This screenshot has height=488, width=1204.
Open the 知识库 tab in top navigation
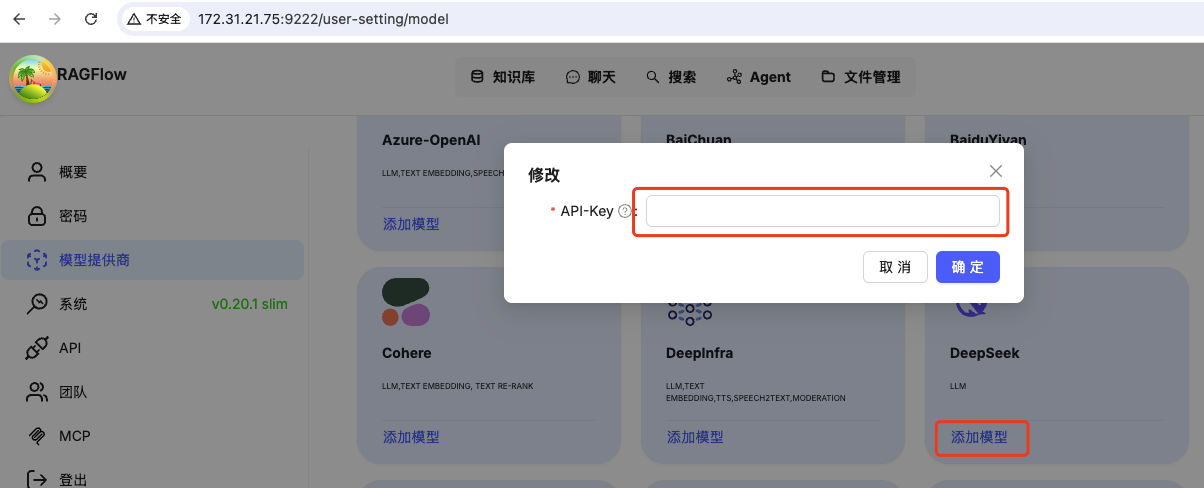502,77
